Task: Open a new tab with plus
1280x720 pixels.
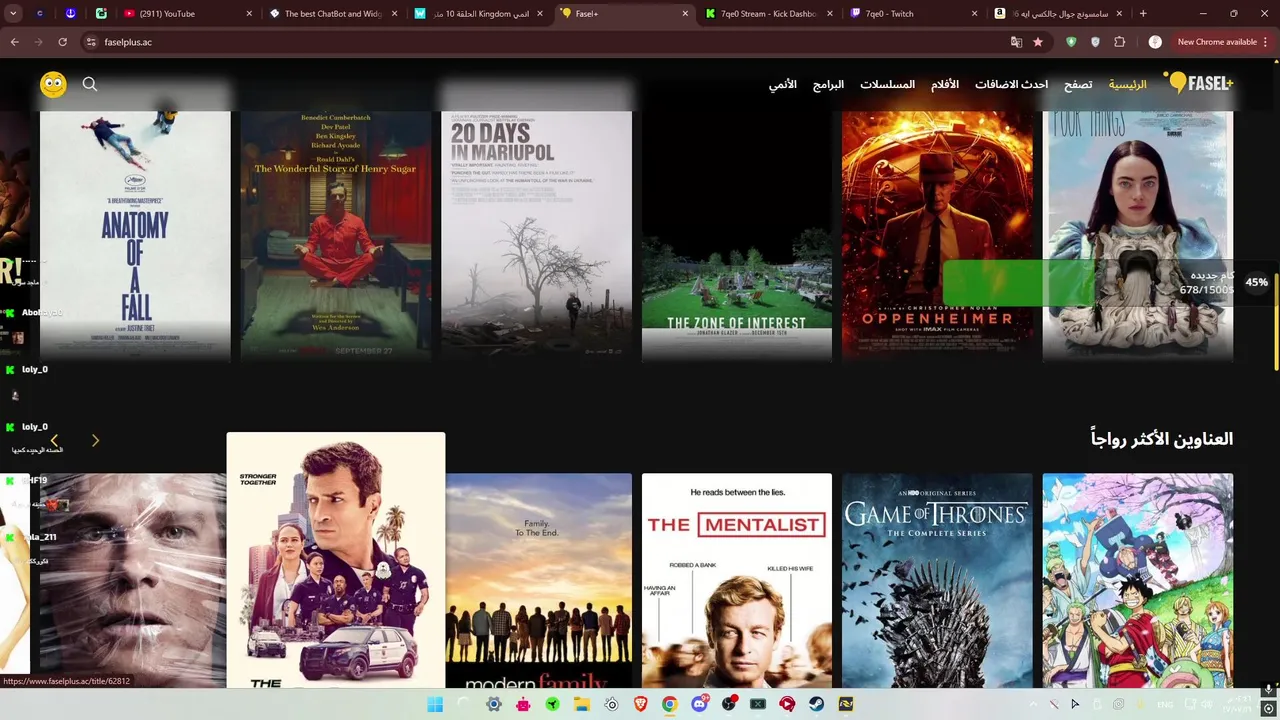Action: 1143,14
